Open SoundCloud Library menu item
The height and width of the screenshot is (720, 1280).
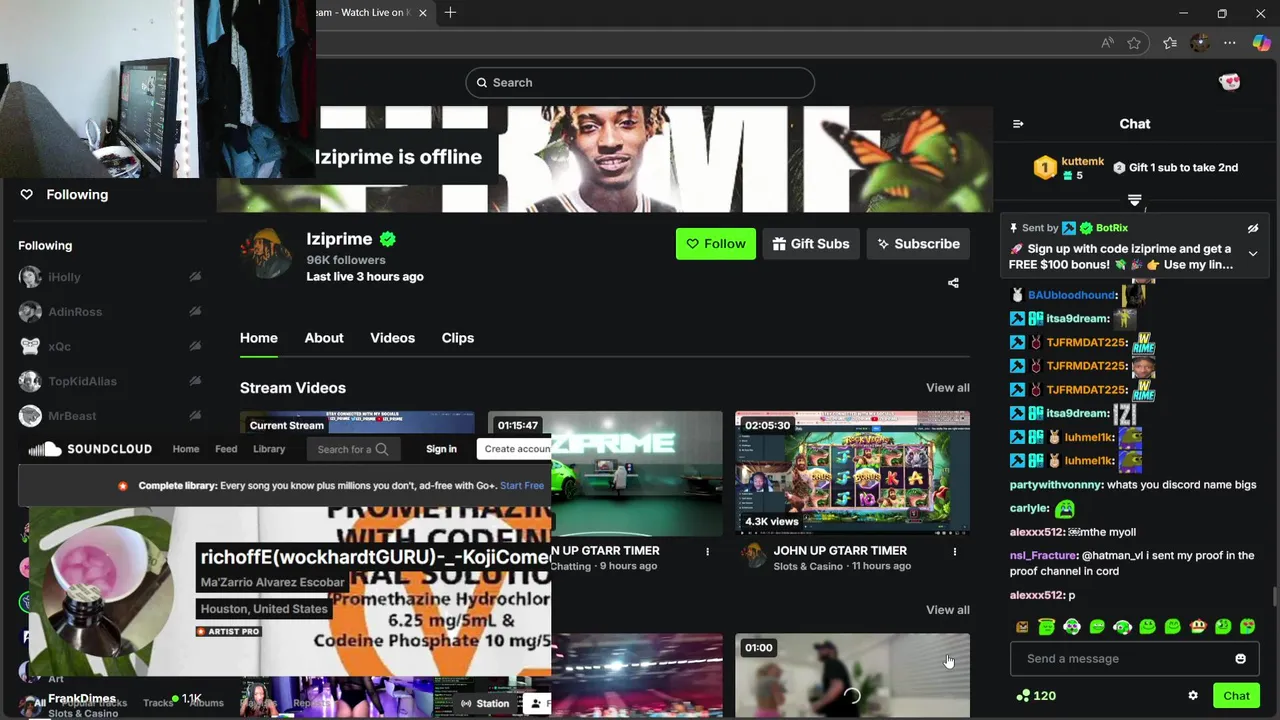pyautogui.click(x=269, y=449)
